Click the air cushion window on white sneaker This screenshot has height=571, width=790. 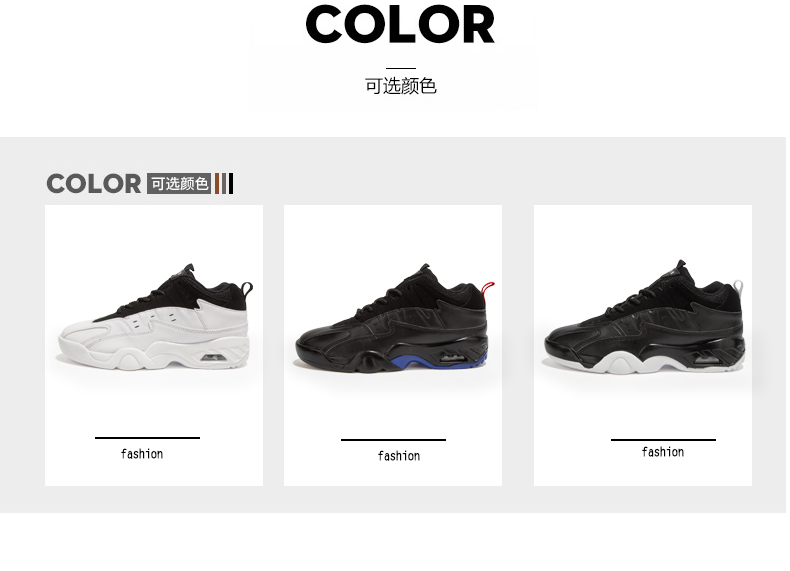[214, 358]
